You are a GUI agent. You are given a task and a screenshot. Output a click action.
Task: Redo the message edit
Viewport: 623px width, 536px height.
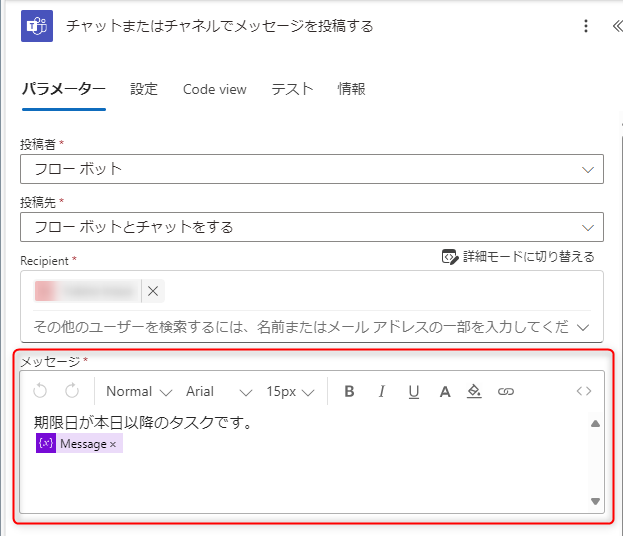pos(72,391)
